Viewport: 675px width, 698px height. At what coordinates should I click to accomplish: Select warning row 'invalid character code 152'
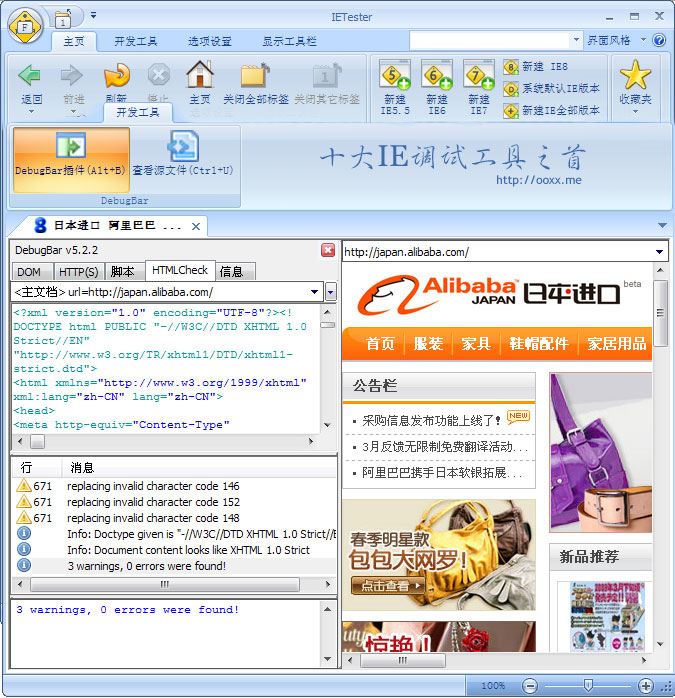pos(175,502)
